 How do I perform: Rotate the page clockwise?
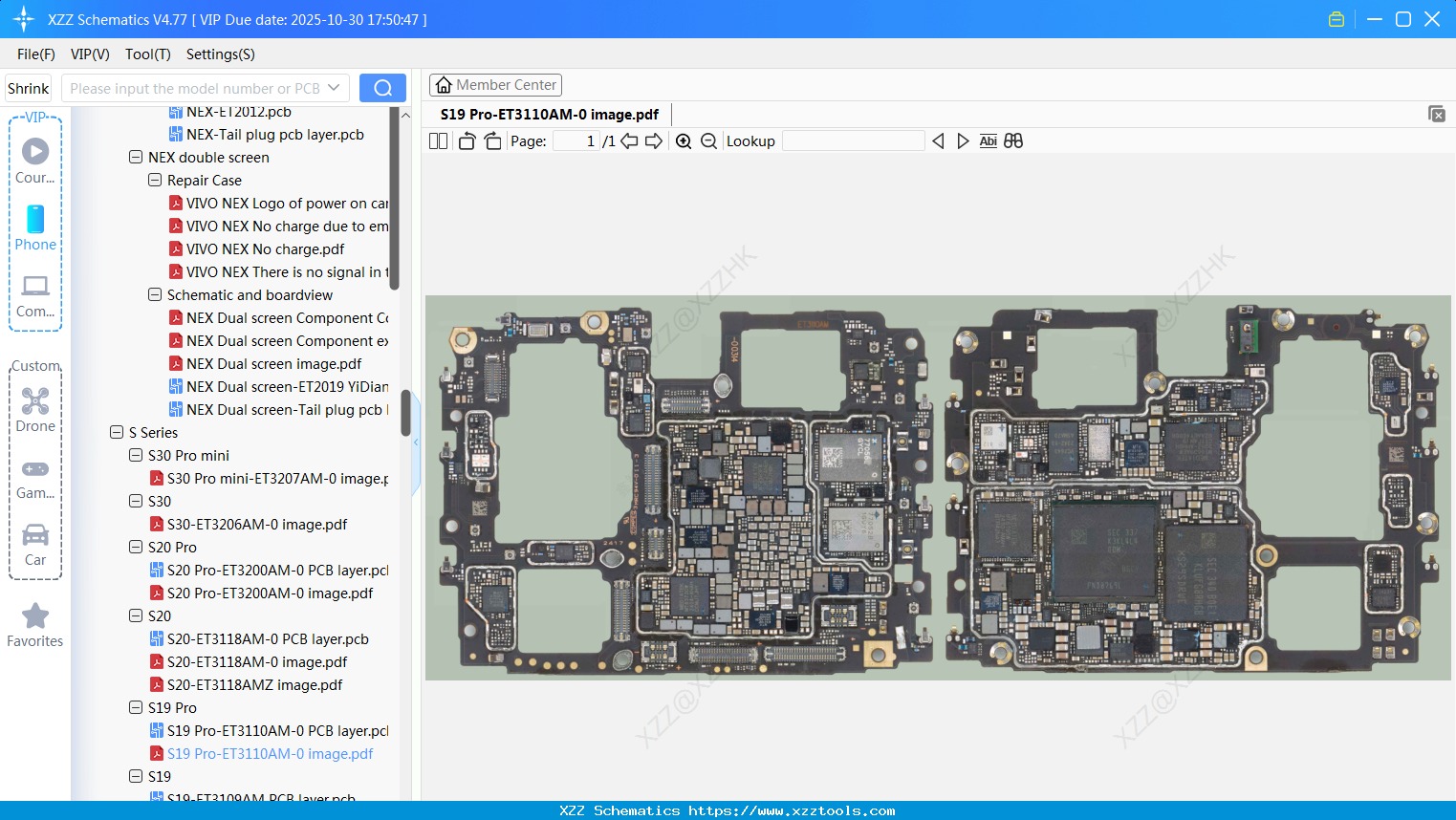(493, 141)
